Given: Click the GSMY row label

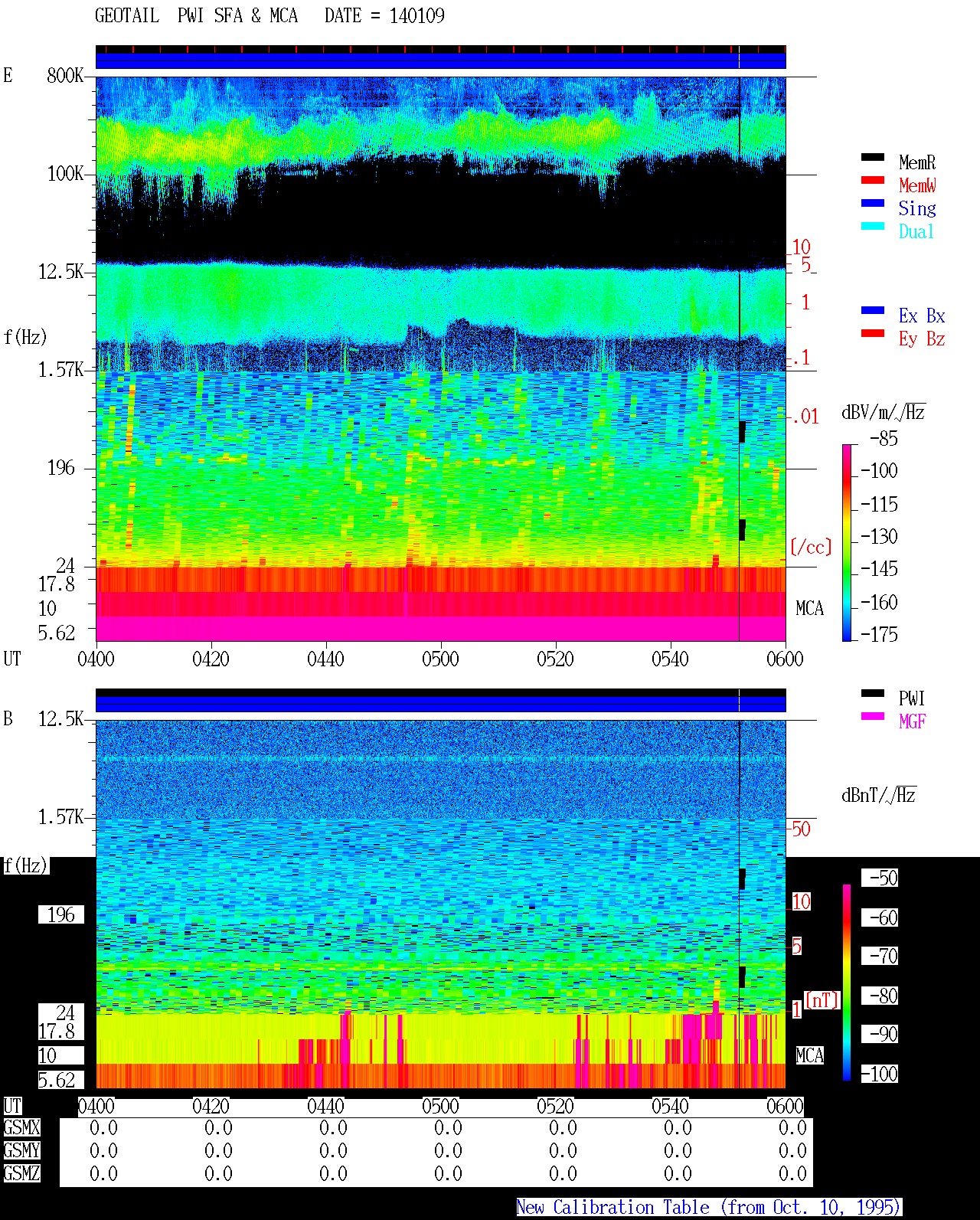Looking at the screenshot, I should pos(21,1151).
